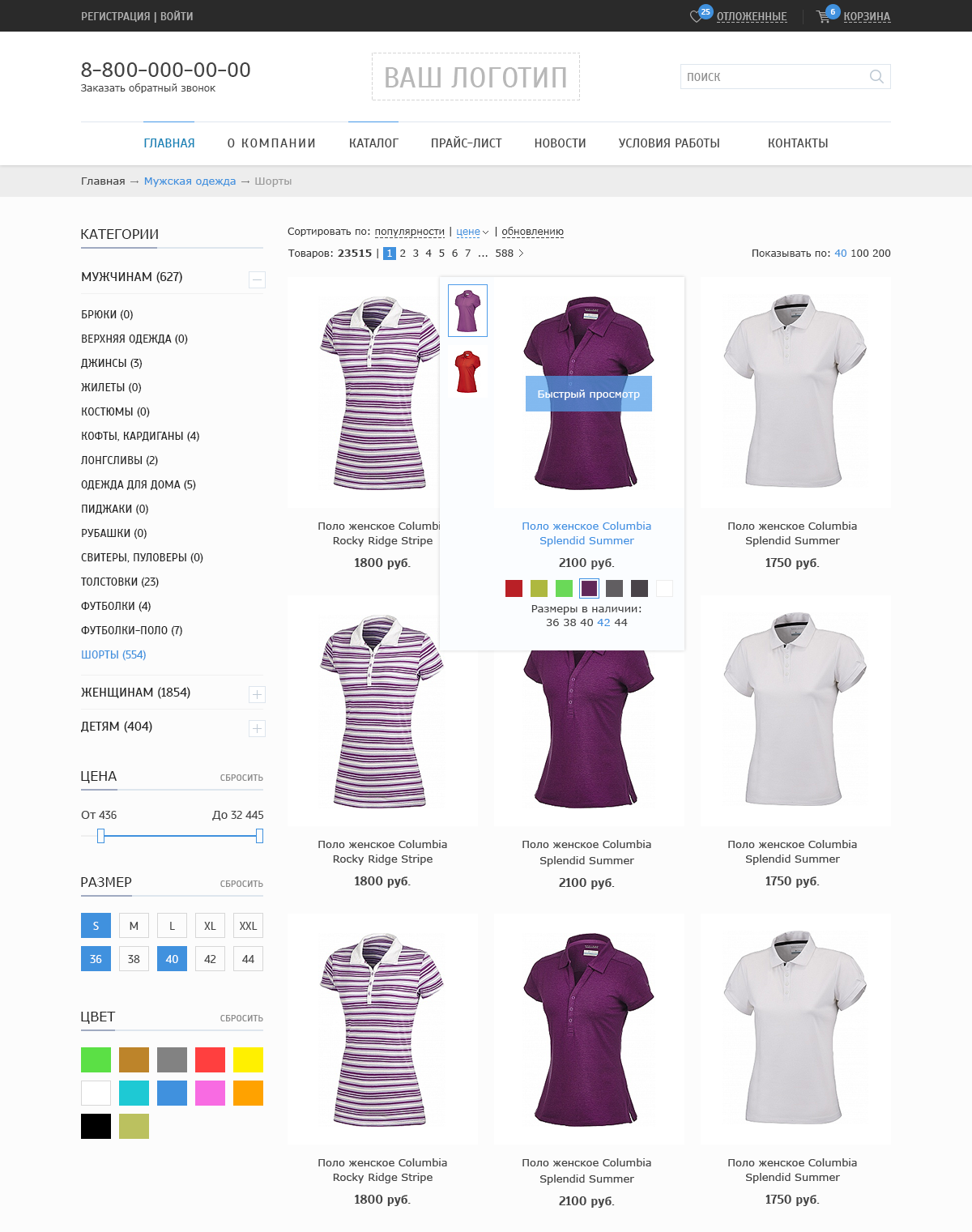This screenshot has width=972, height=1232.
Task: Reset the ЦВЕТ filter with СБРОСИТЬ
Action: pyautogui.click(x=241, y=1018)
